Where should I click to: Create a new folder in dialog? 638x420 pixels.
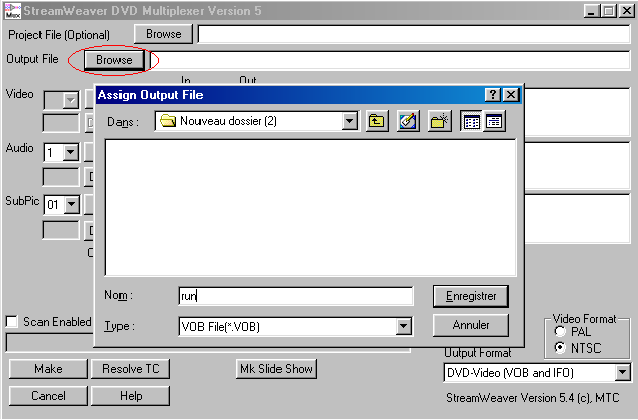(439, 121)
